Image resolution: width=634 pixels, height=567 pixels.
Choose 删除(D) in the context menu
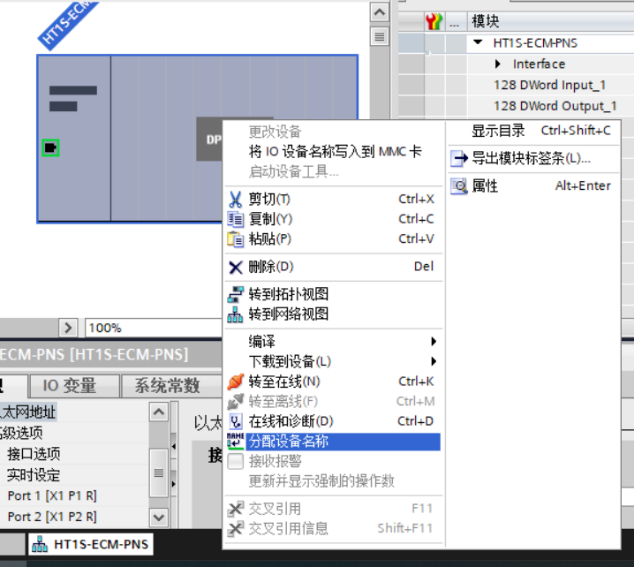click(334, 267)
